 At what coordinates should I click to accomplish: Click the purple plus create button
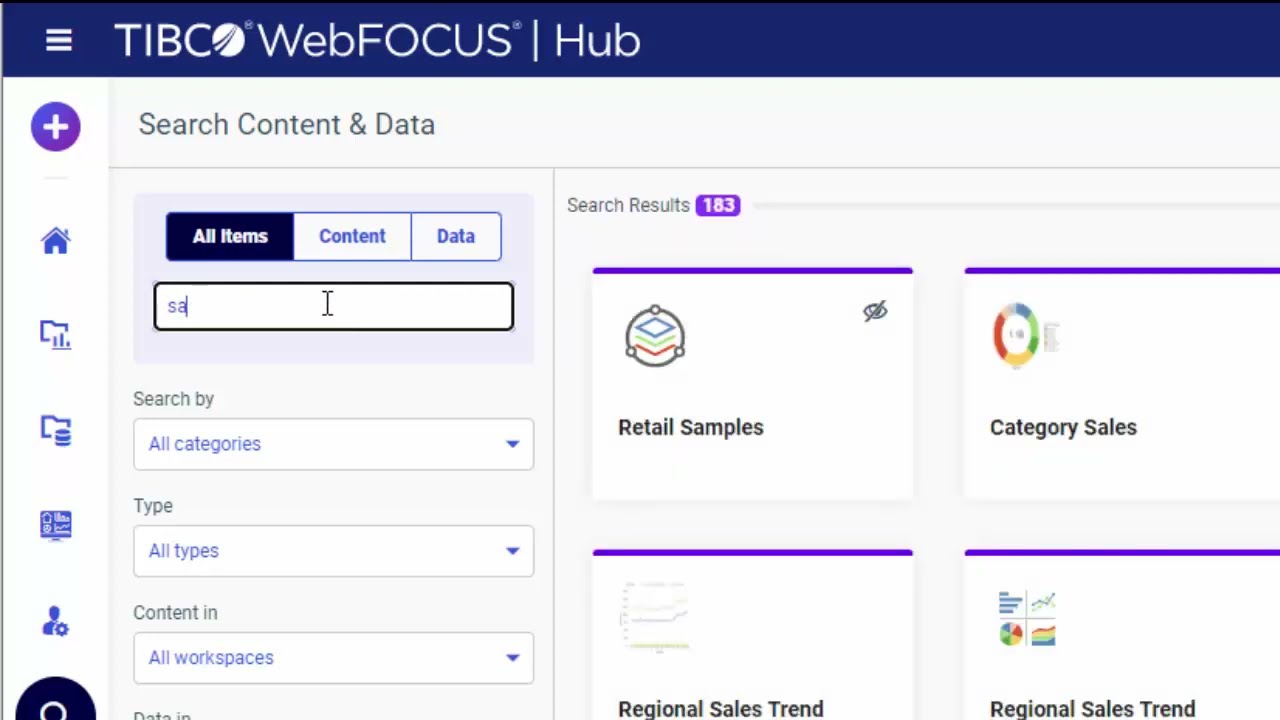click(x=55, y=127)
